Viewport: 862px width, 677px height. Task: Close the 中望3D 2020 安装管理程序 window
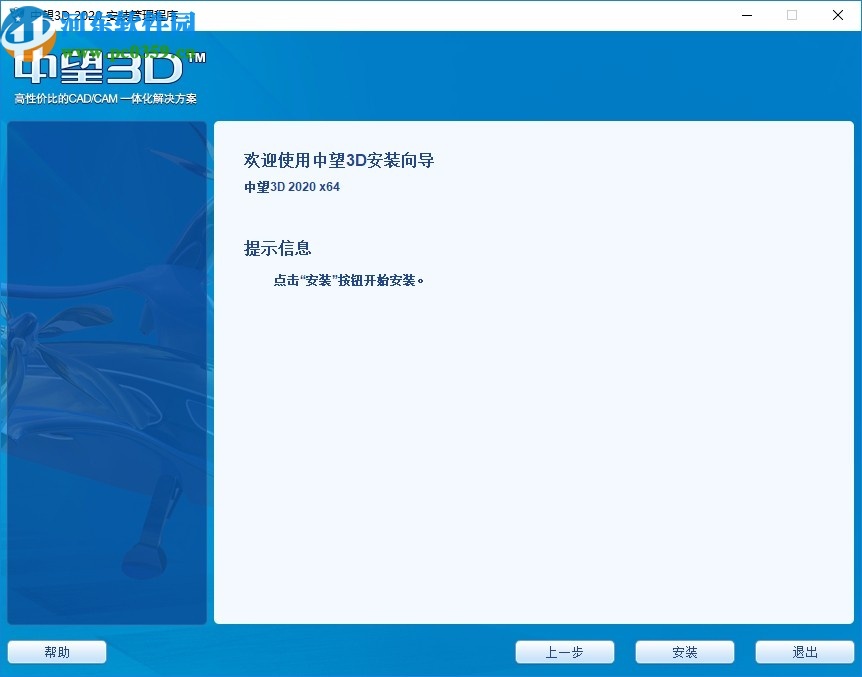pos(837,15)
